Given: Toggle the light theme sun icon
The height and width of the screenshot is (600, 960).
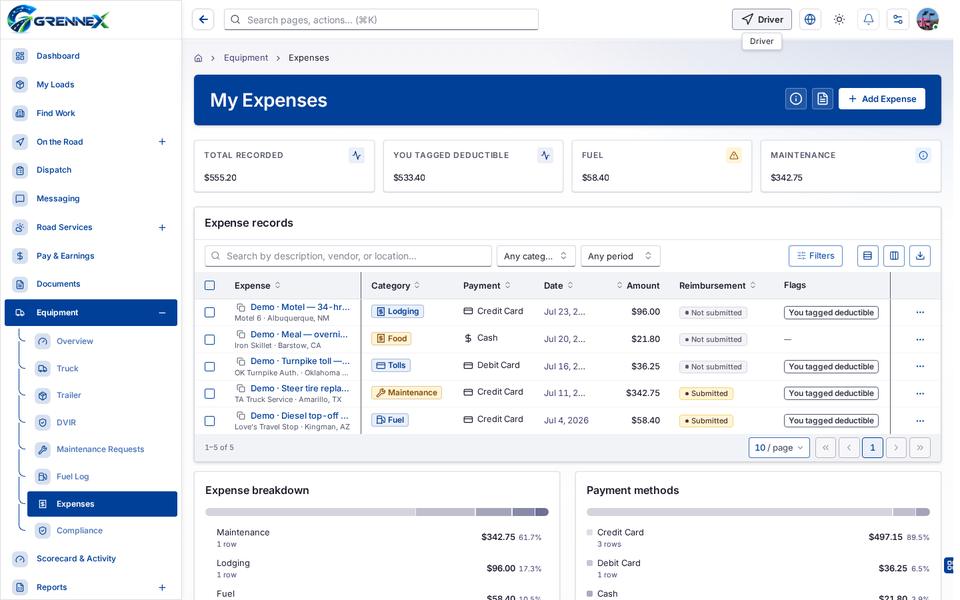Looking at the screenshot, I should click(839, 20).
